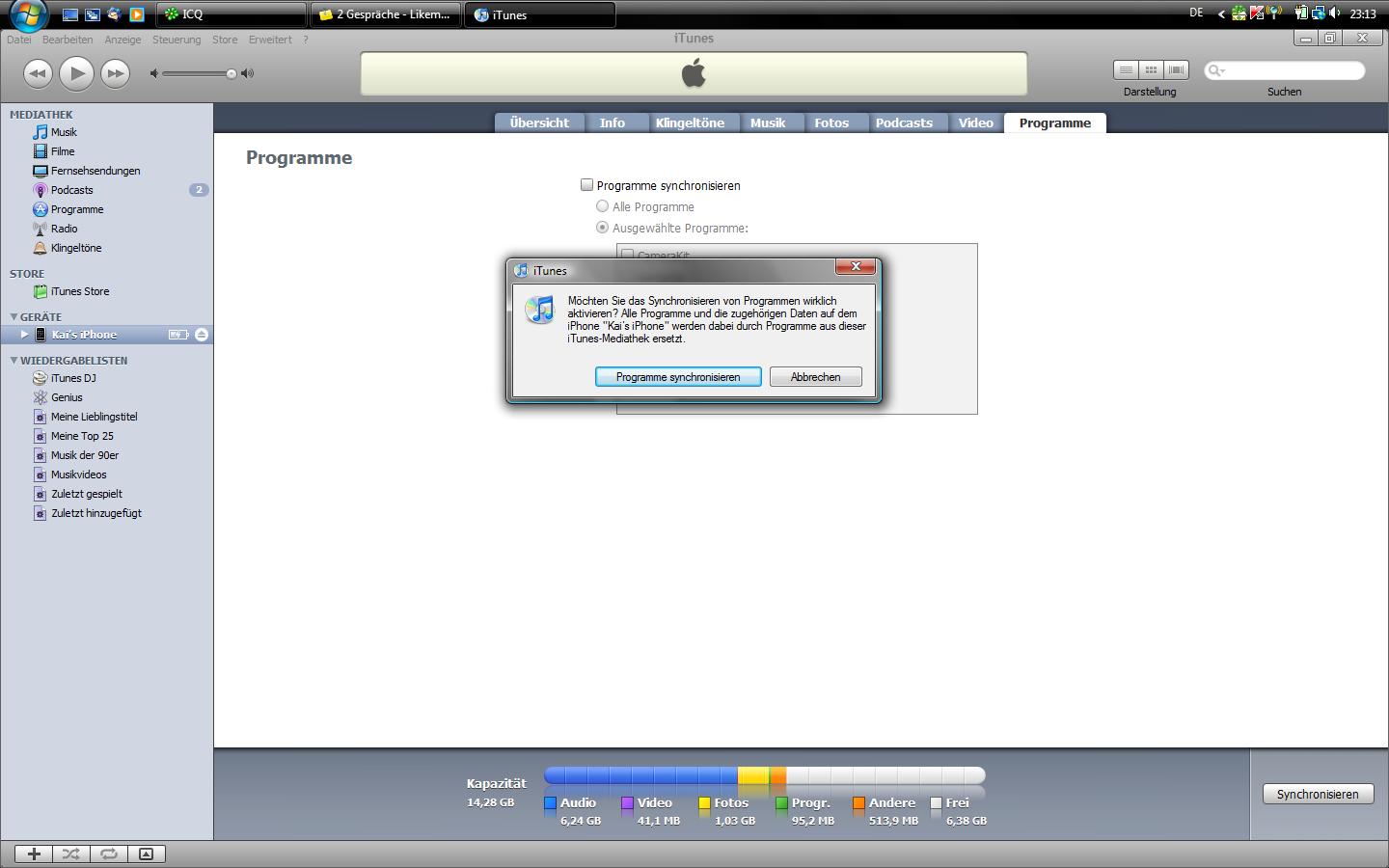Select the Alle Programme radio button
Image resolution: width=1389 pixels, height=868 pixels.
tap(602, 206)
